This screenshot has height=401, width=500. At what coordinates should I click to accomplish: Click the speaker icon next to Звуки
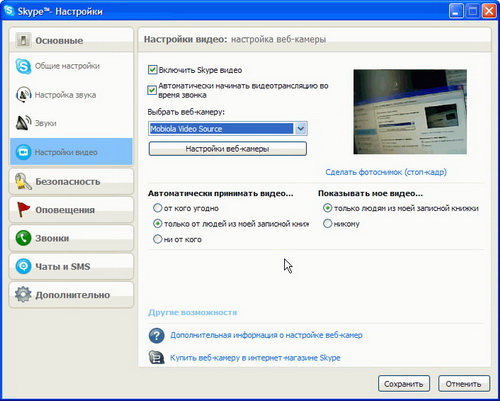coord(23,123)
